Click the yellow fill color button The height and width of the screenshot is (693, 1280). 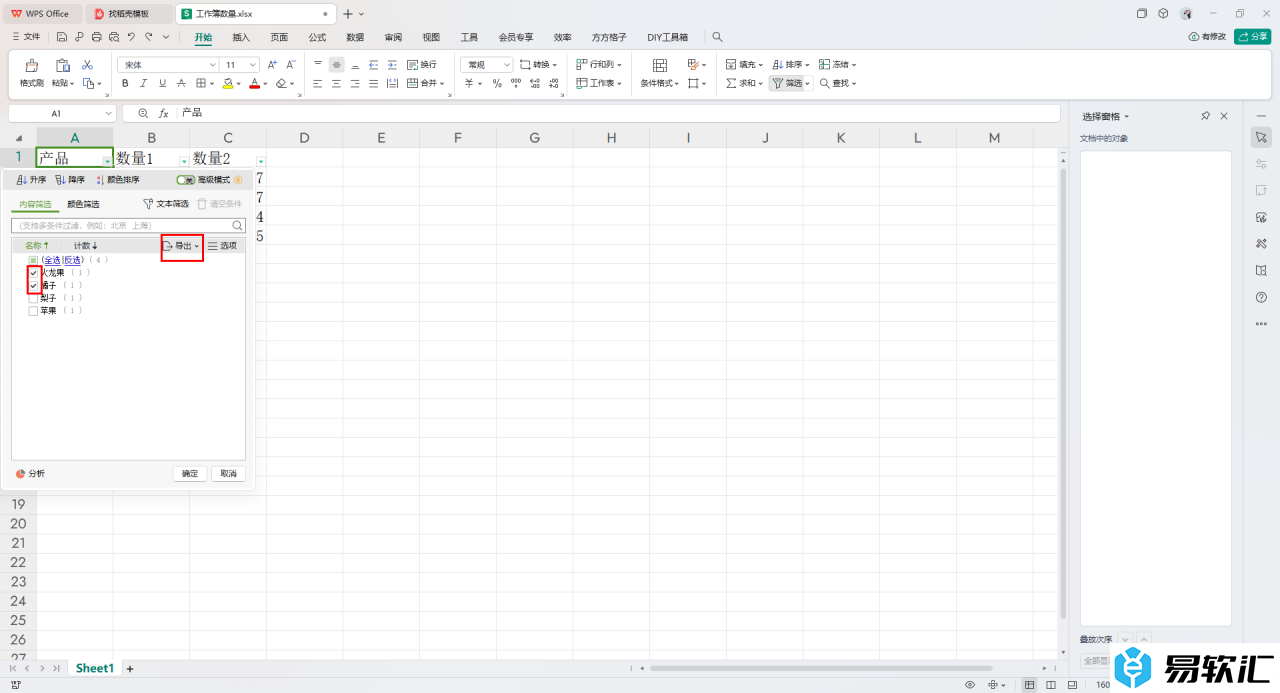pyautogui.click(x=229, y=83)
